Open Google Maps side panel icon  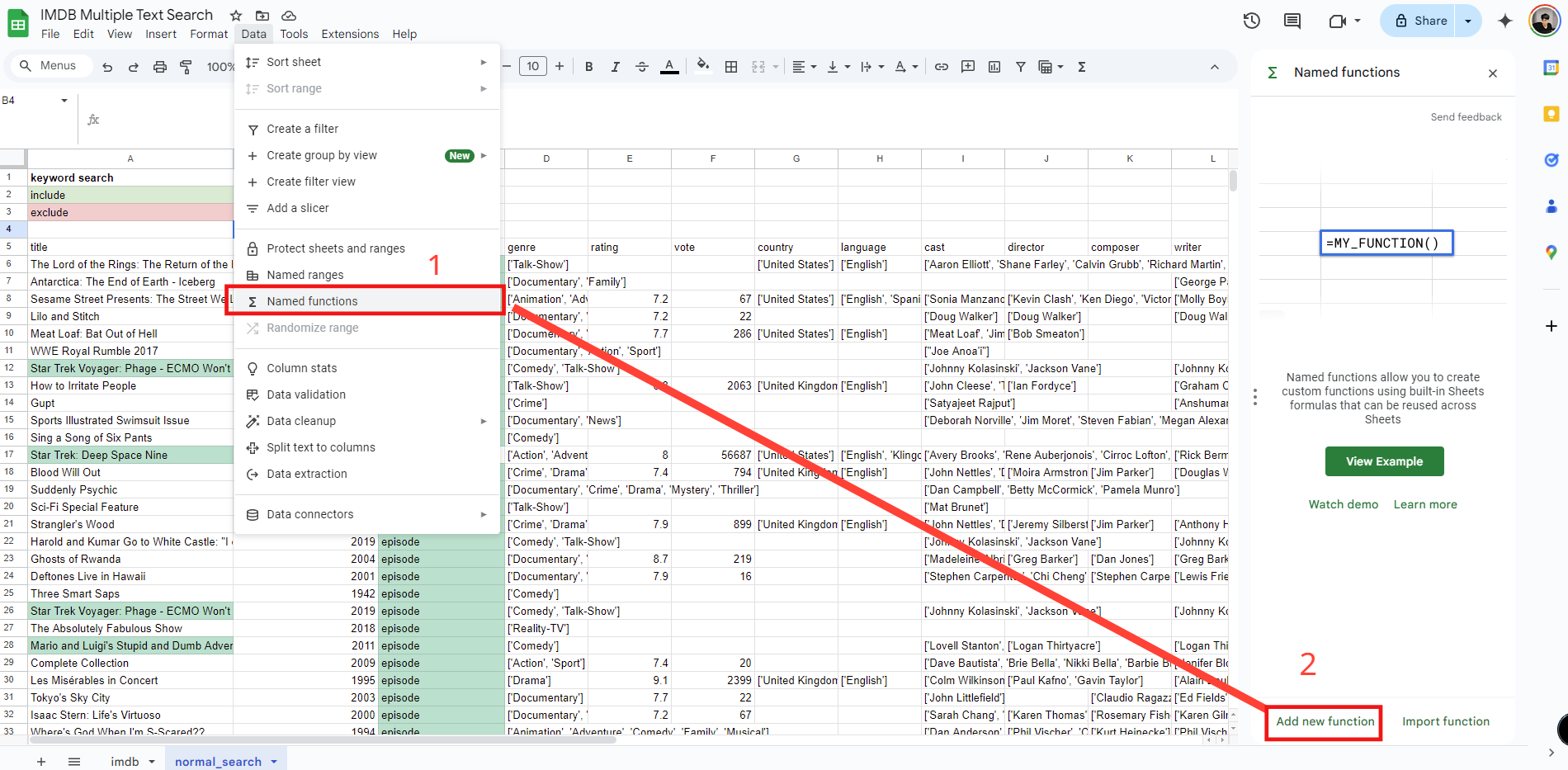1551,253
